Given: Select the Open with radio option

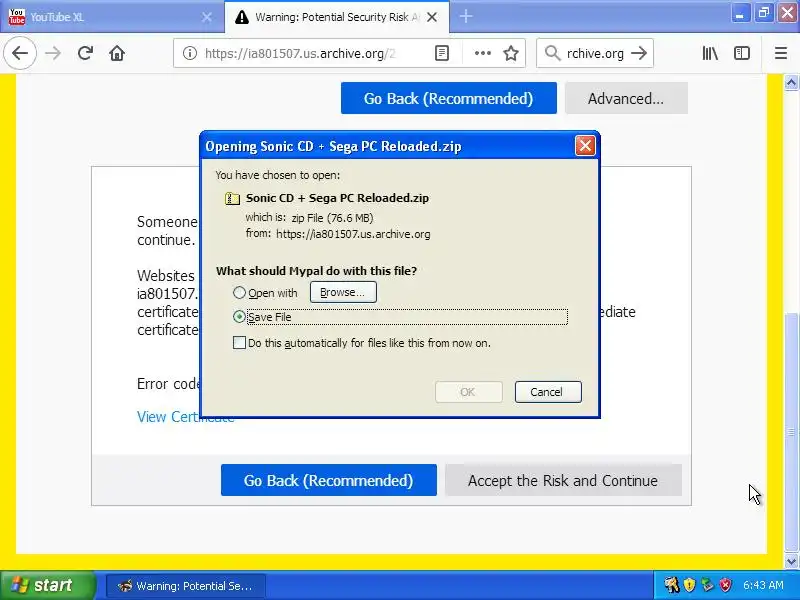Looking at the screenshot, I should coord(239,293).
